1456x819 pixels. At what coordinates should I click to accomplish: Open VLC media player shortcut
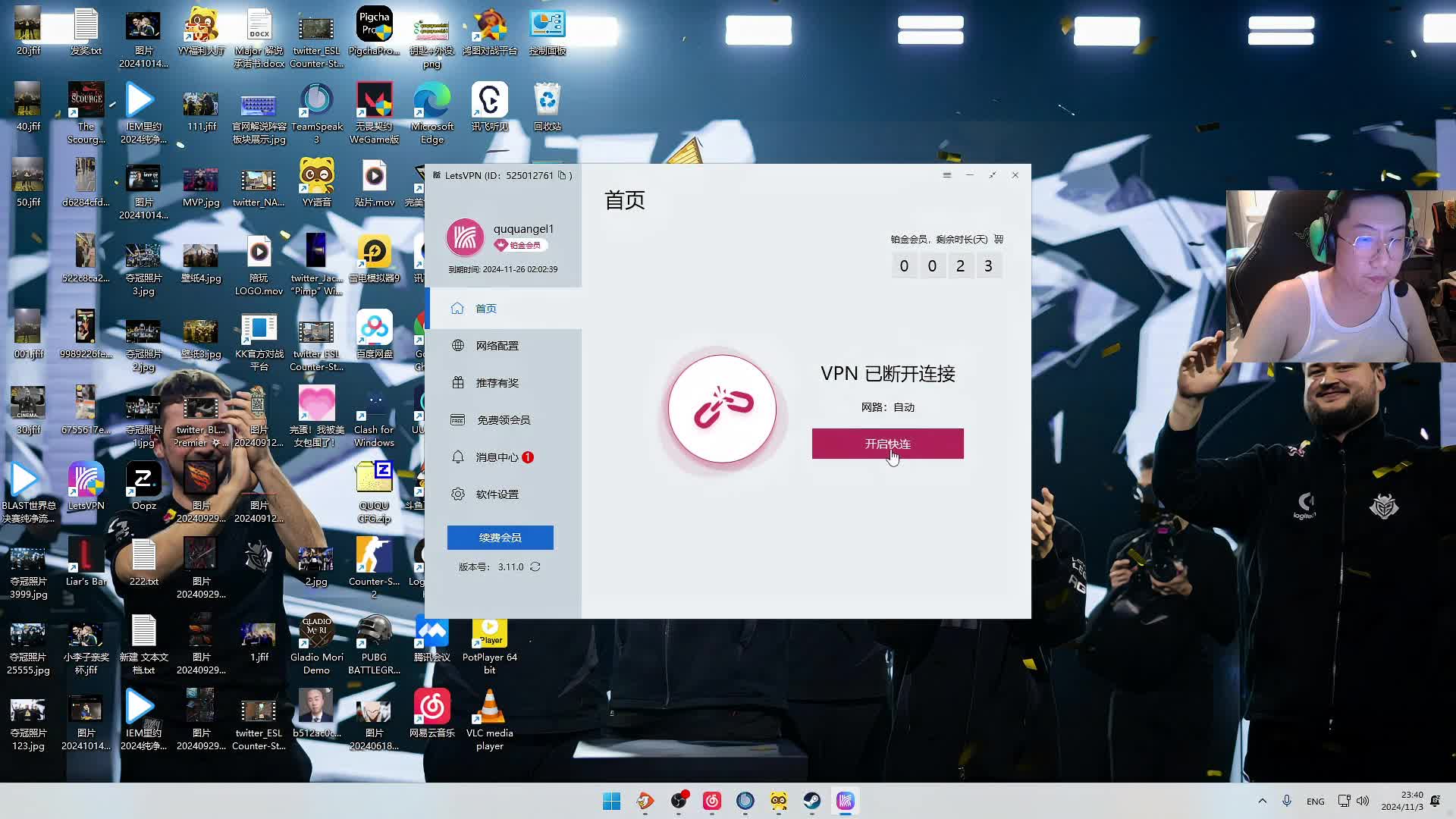click(x=489, y=720)
